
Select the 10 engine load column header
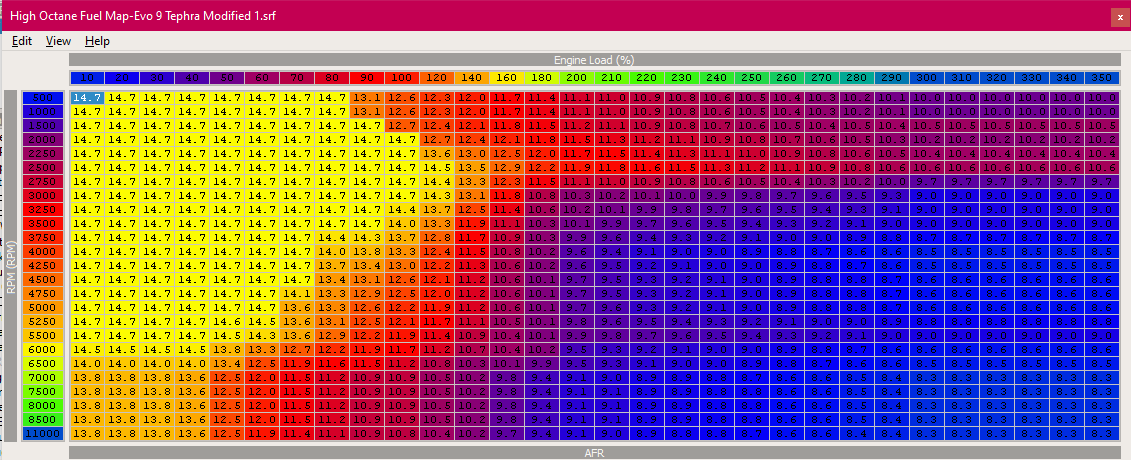(87, 77)
